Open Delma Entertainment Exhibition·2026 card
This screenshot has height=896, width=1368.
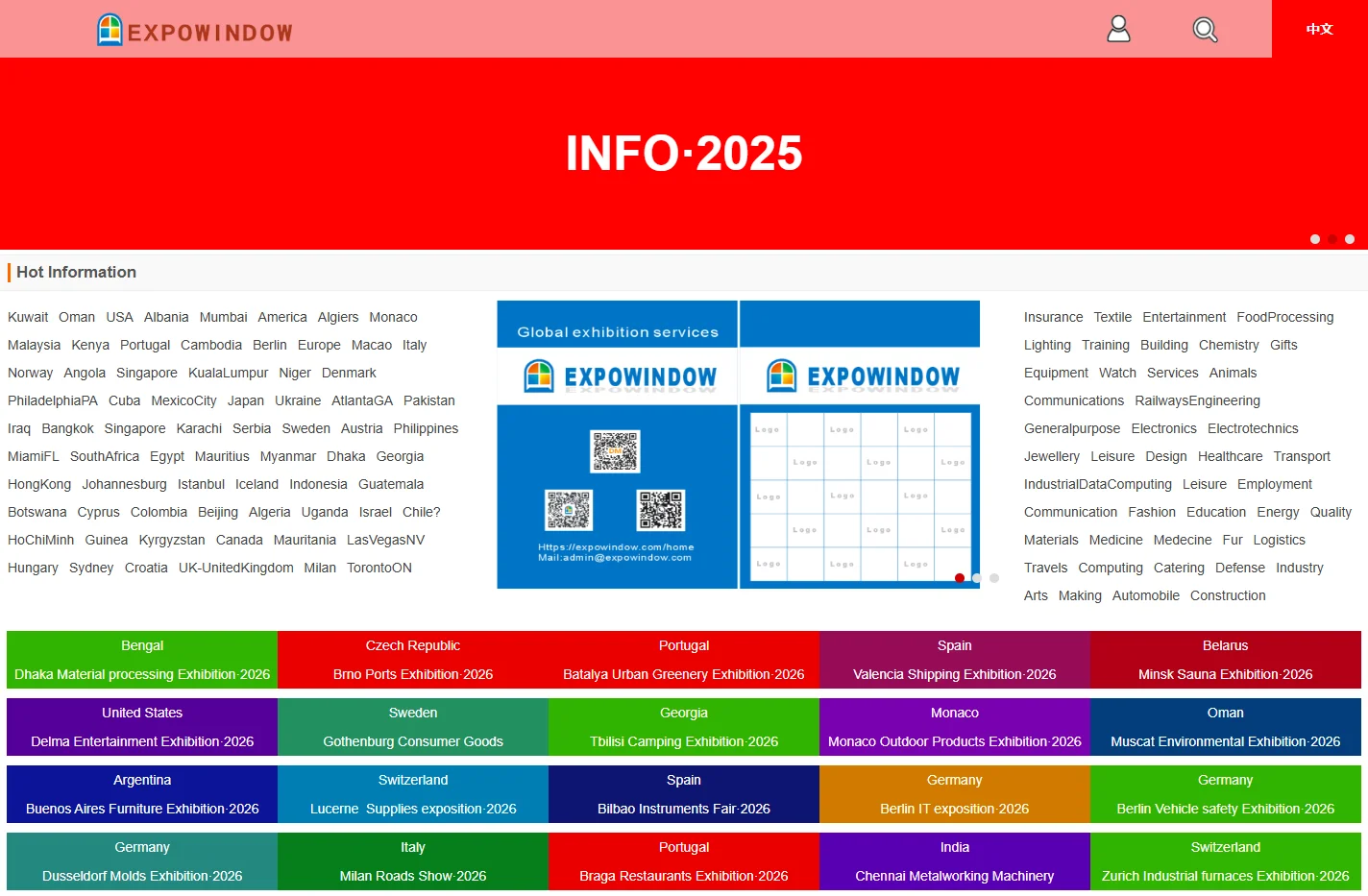click(x=142, y=727)
